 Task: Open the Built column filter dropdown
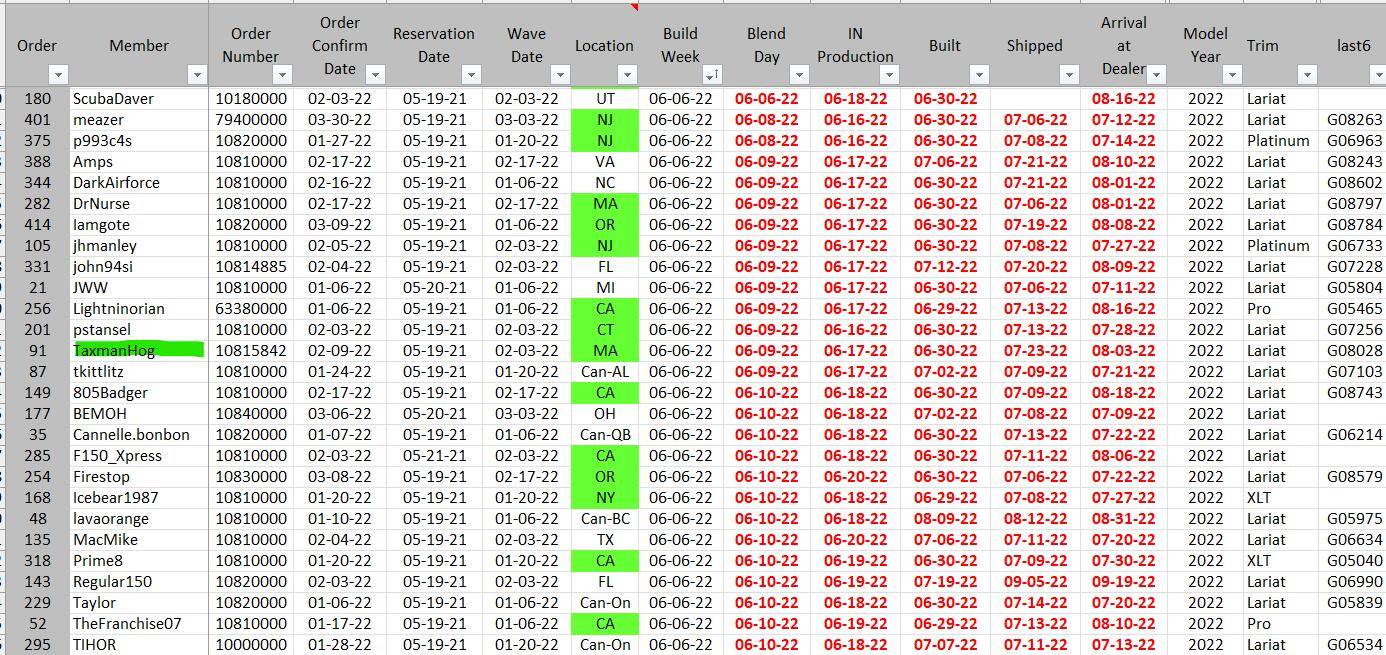(x=979, y=75)
